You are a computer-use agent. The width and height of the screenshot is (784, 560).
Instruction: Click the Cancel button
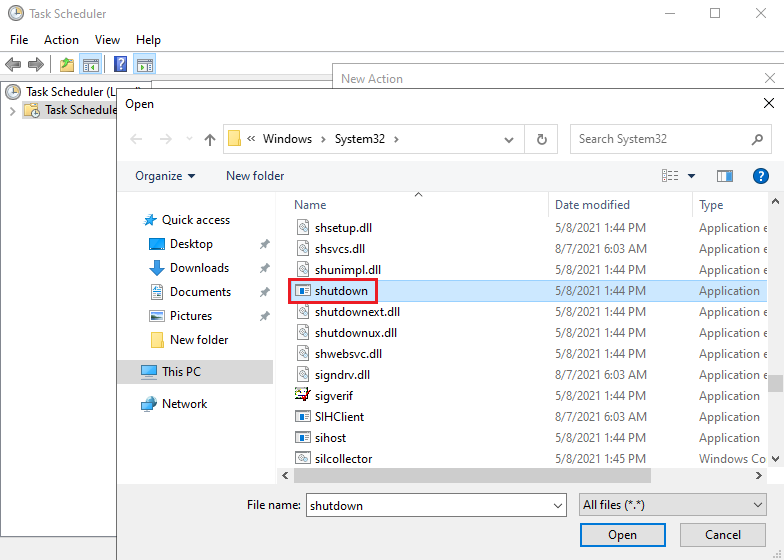pyautogui.click(x=722, y=535)
